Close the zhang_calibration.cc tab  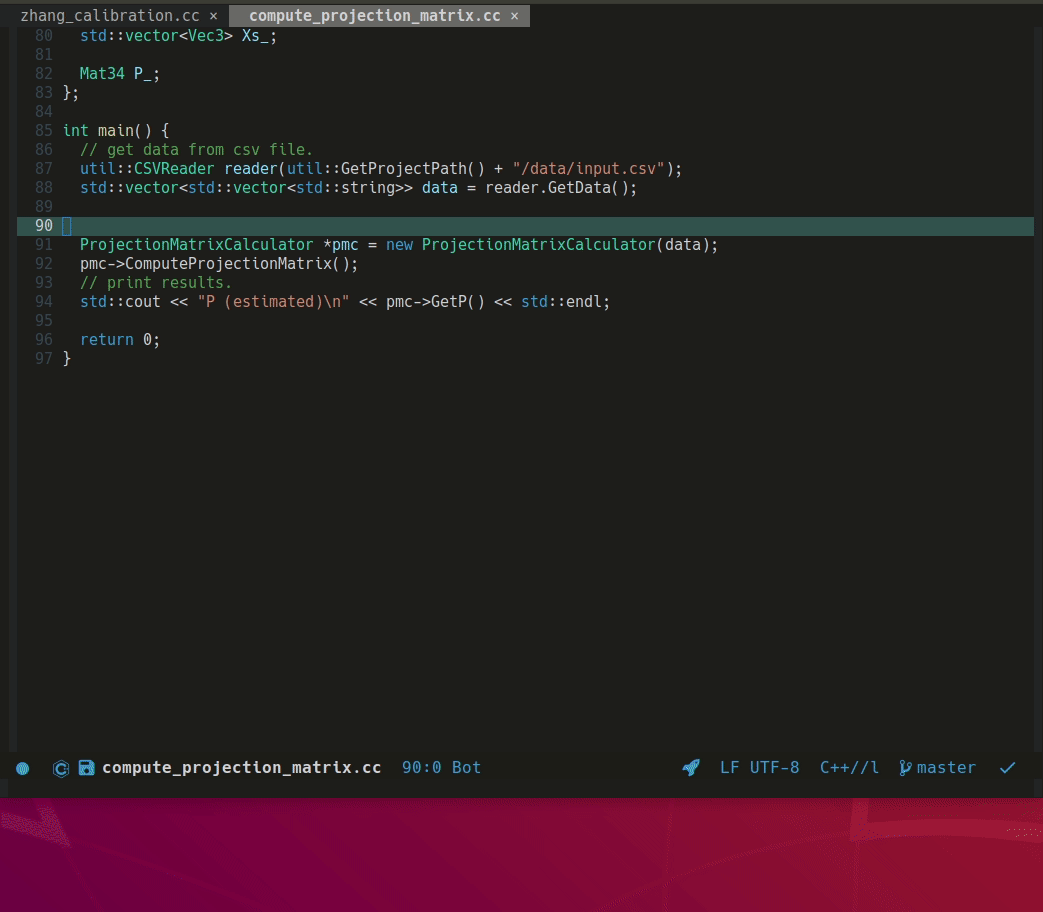(214, 16)
